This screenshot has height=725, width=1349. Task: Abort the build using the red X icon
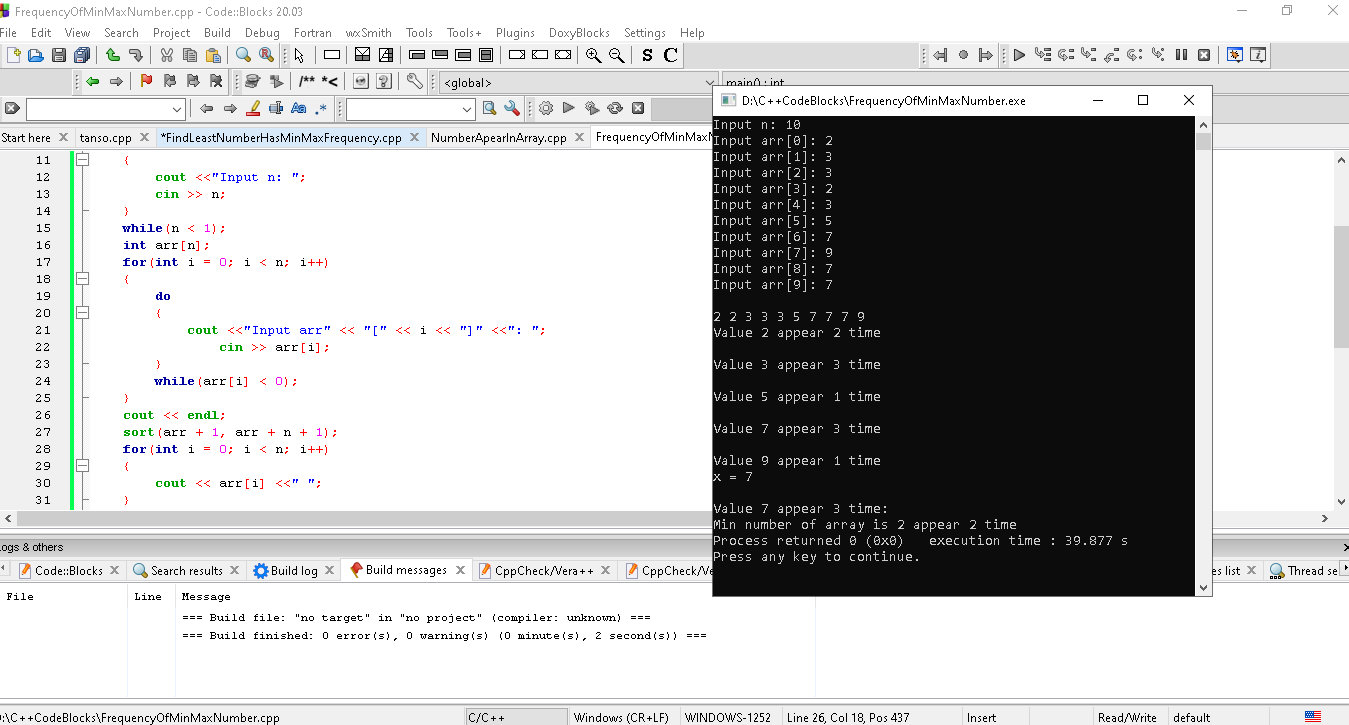(638, 108)
